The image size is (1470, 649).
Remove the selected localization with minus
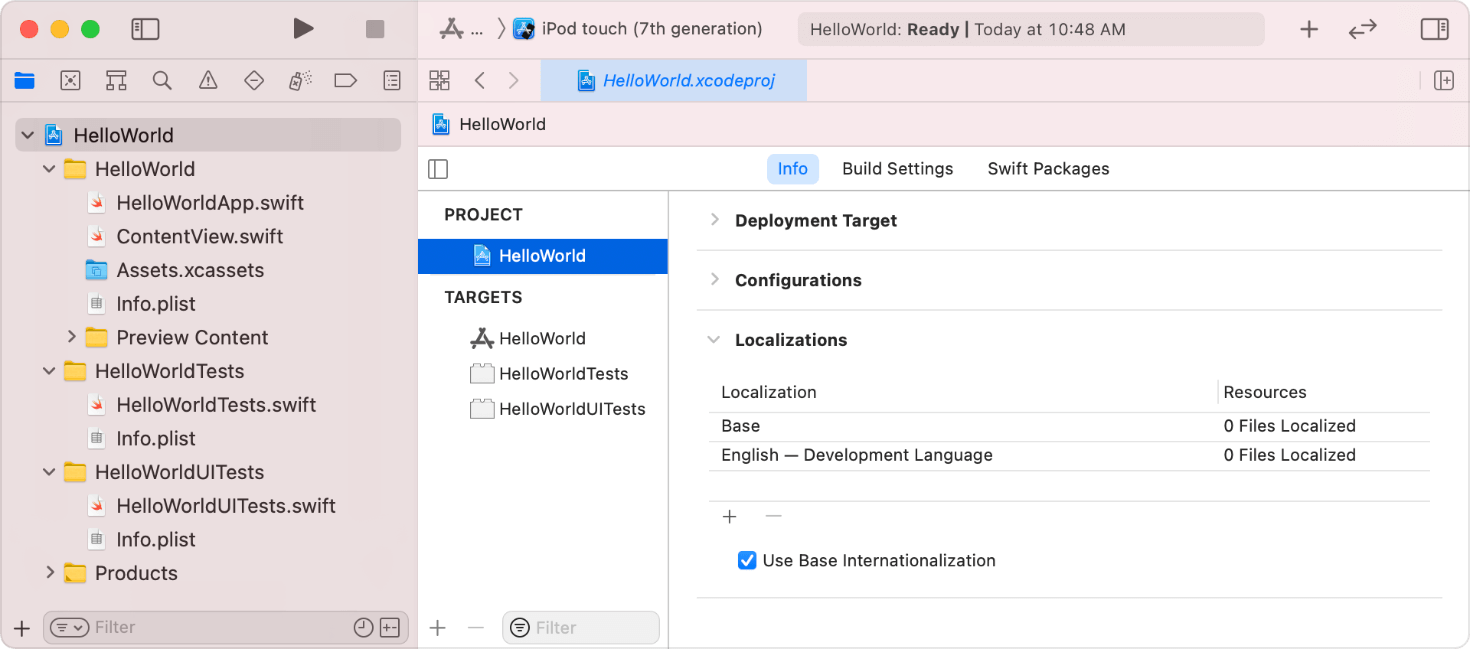pos(773,517)
